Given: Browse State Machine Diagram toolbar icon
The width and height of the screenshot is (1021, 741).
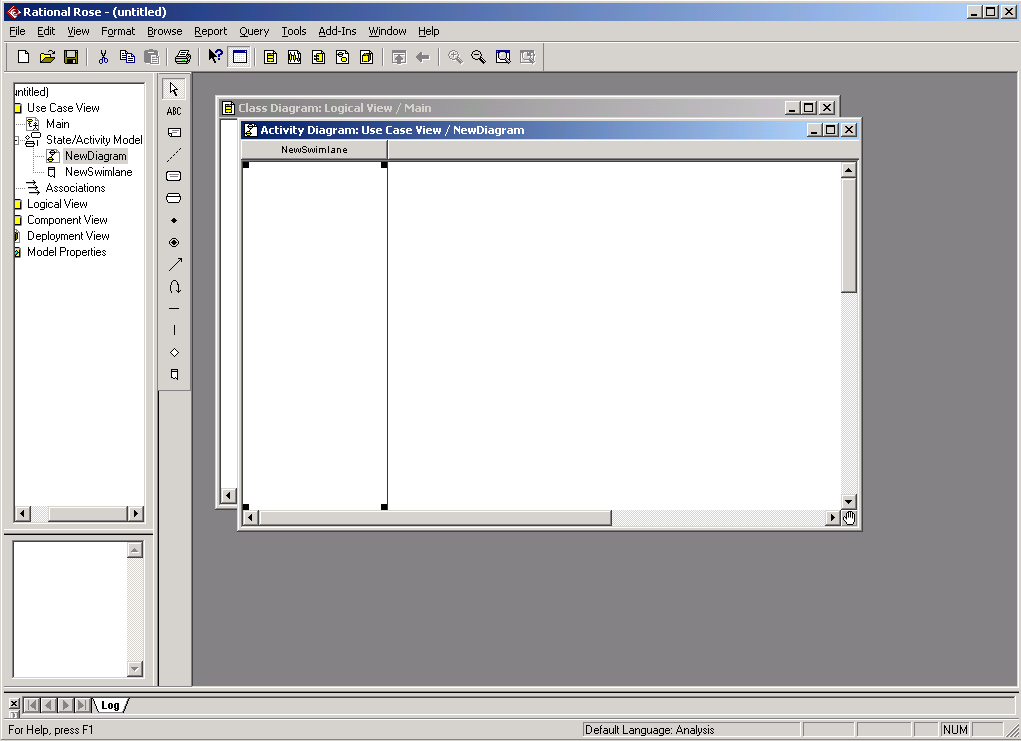Looking at the screenshot, I should [343, 57].
